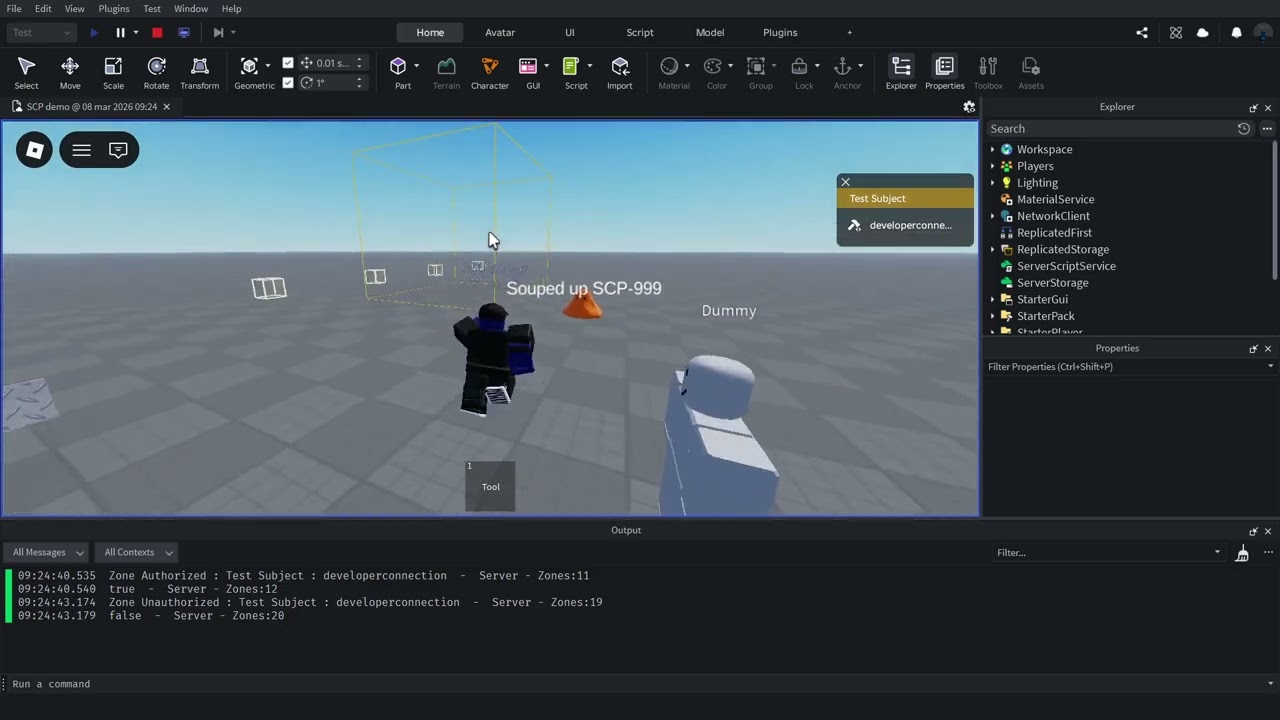Select the developerconne... player entry

pyautogui.click(x=905, y=226)
